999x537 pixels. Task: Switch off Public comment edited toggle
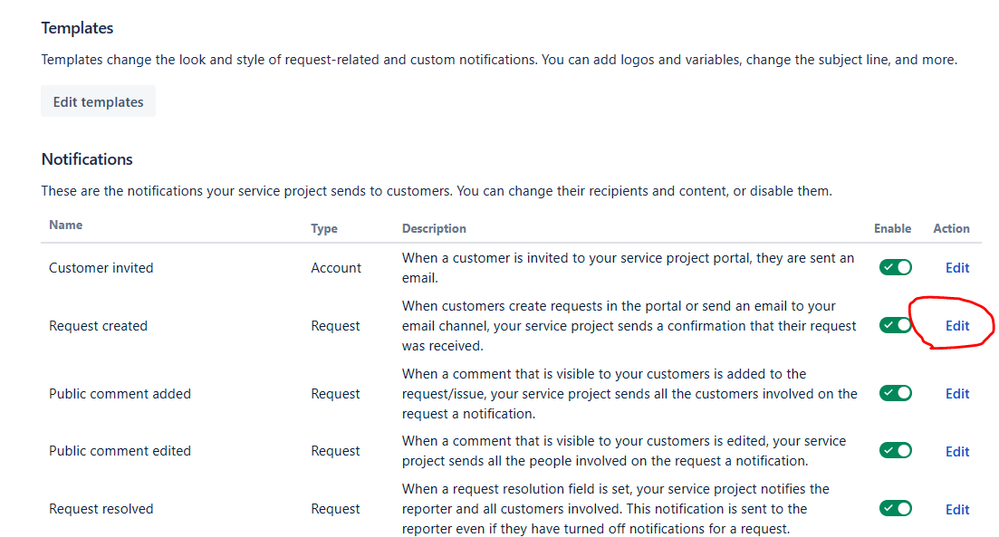pyautogui.click(x=896, y=451)
